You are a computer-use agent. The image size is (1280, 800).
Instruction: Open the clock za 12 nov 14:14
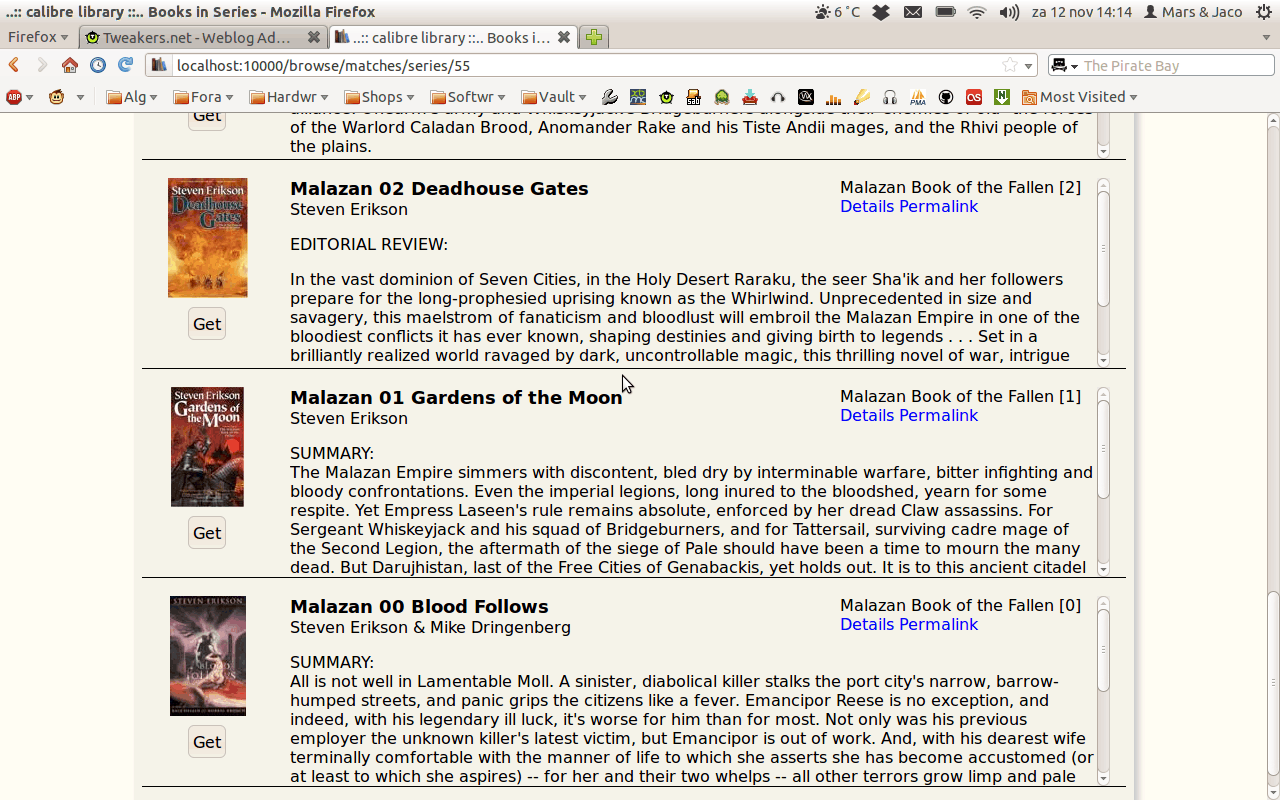coord(1084,12)
